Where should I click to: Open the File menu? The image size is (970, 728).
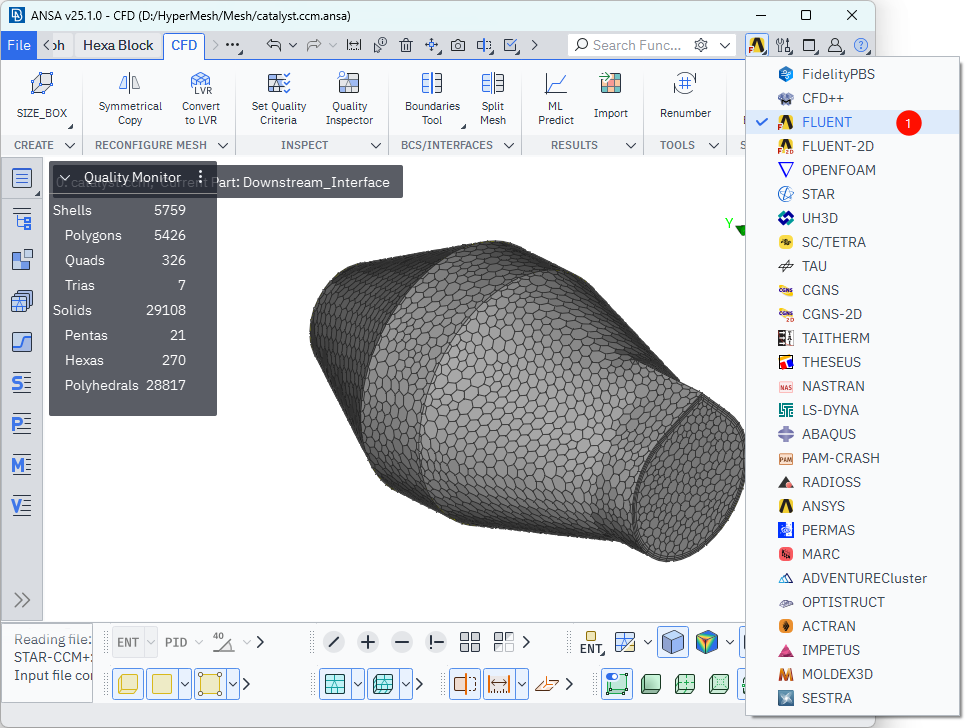point(19,45)
